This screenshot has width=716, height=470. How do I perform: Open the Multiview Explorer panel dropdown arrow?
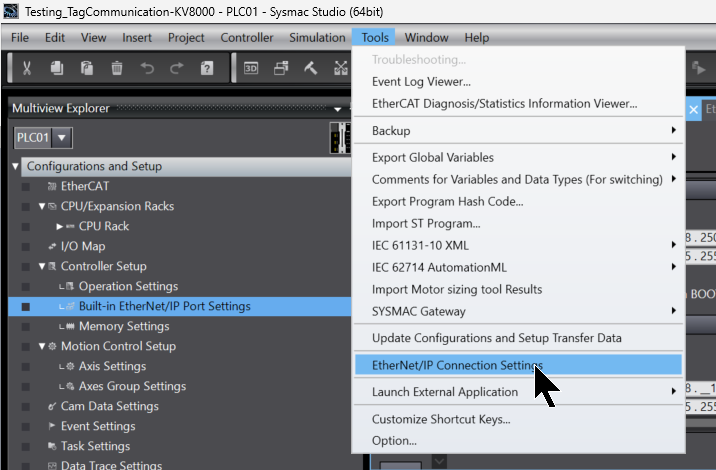coord(337,109)
